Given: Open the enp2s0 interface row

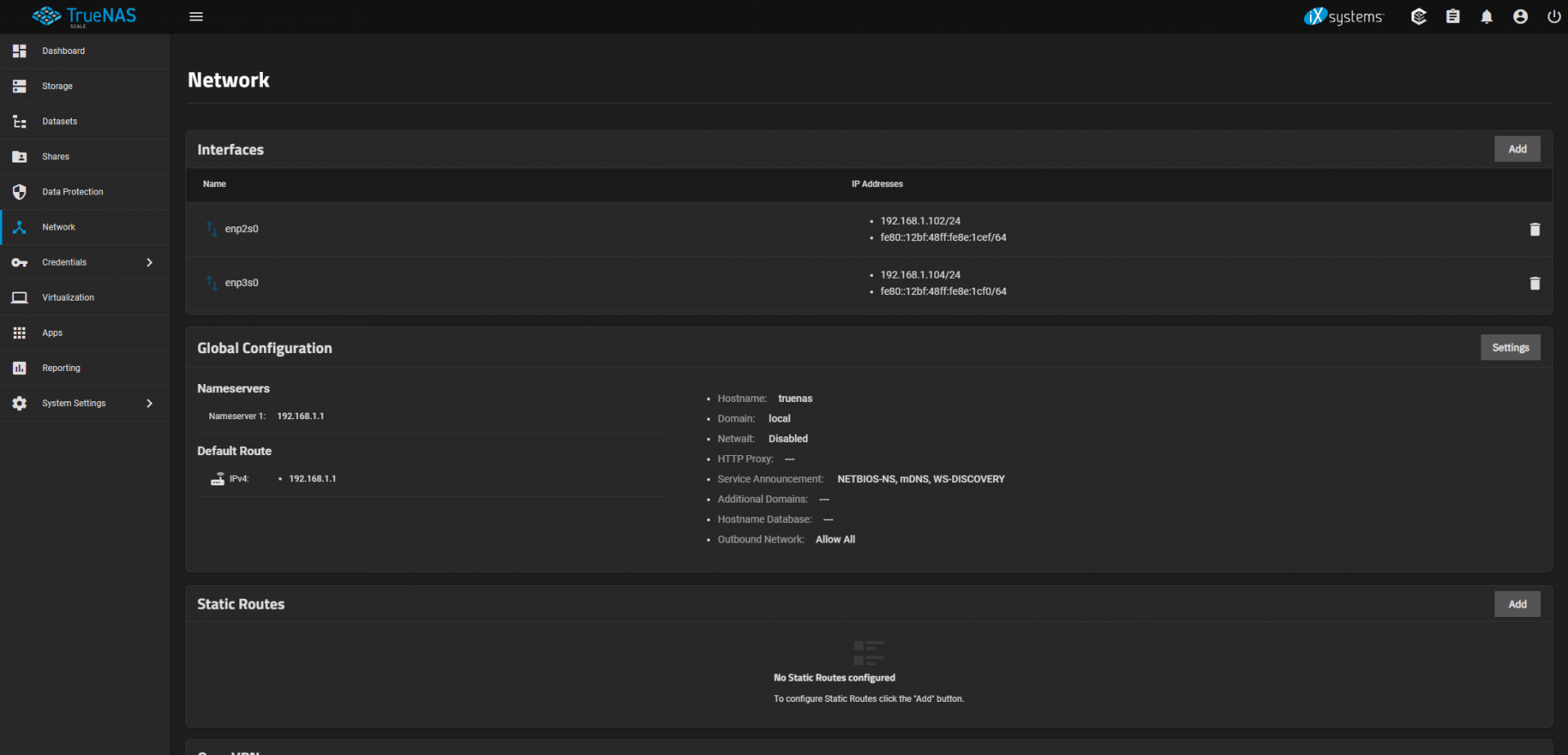Looking at the screenshot, I should tap(869, 230).
